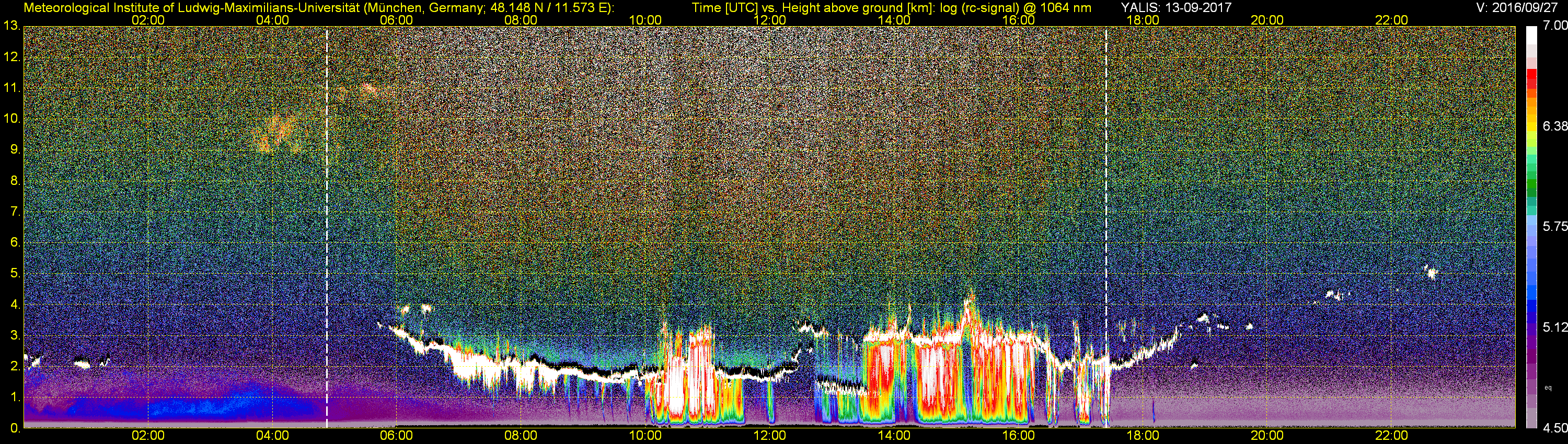Click the white dashed vertical marker before 06:00

coord(327,227)
